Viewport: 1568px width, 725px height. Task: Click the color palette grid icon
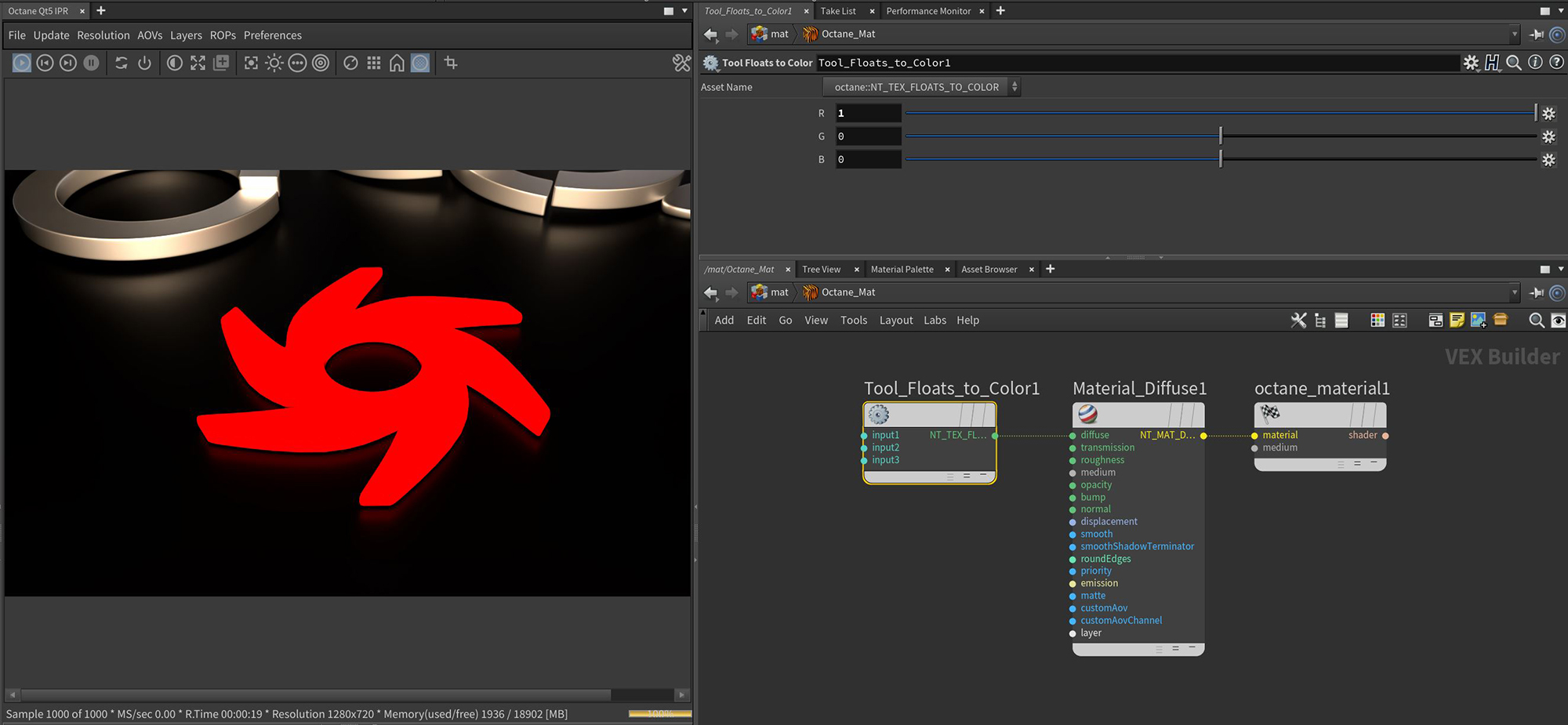[x=1377, y=320]
